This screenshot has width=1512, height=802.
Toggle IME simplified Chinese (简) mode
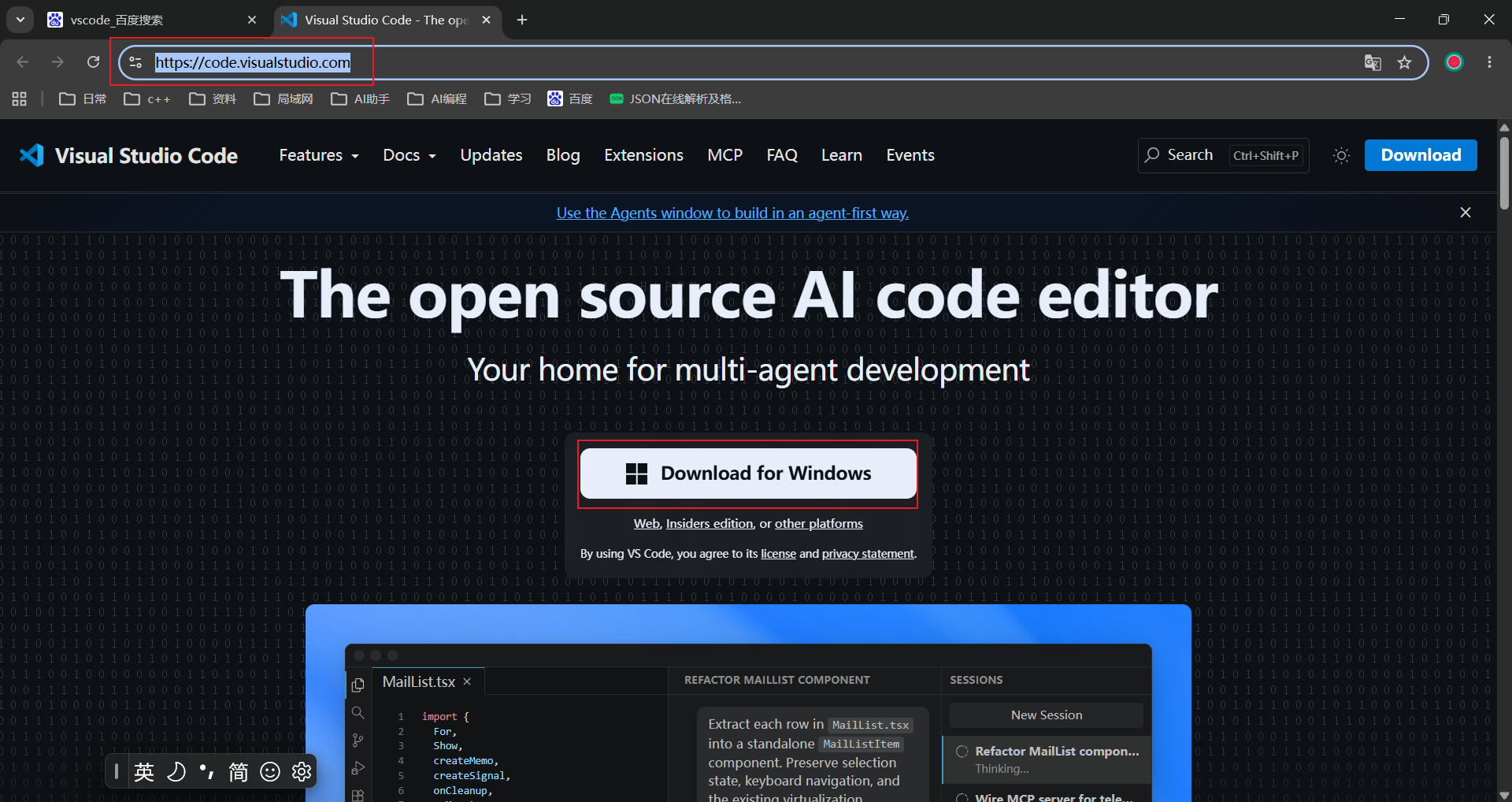point(238,771)
